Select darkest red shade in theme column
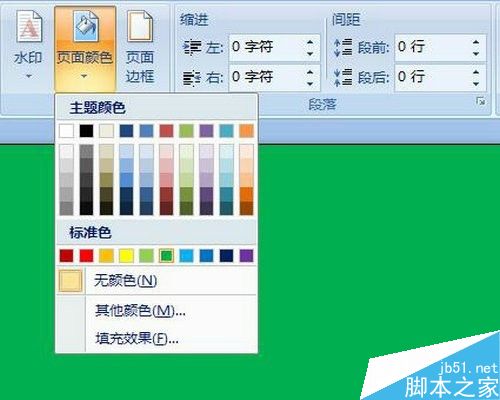Screen dimensions: 500x400 (x=166, y=208)
